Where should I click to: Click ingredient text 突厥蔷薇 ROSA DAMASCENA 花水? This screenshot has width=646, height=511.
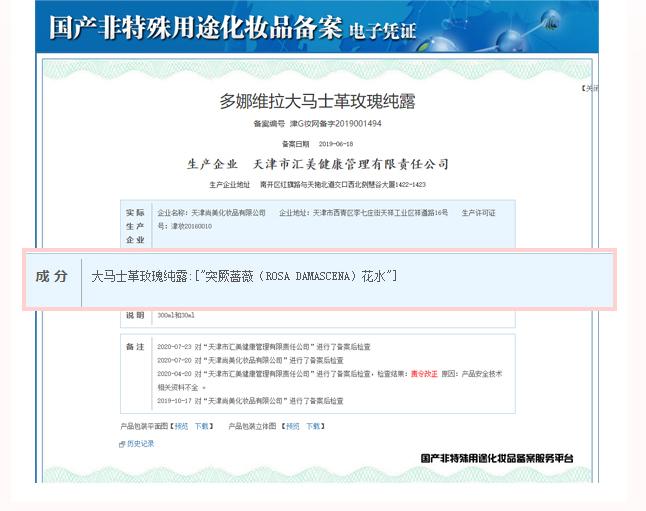point(295,276)
